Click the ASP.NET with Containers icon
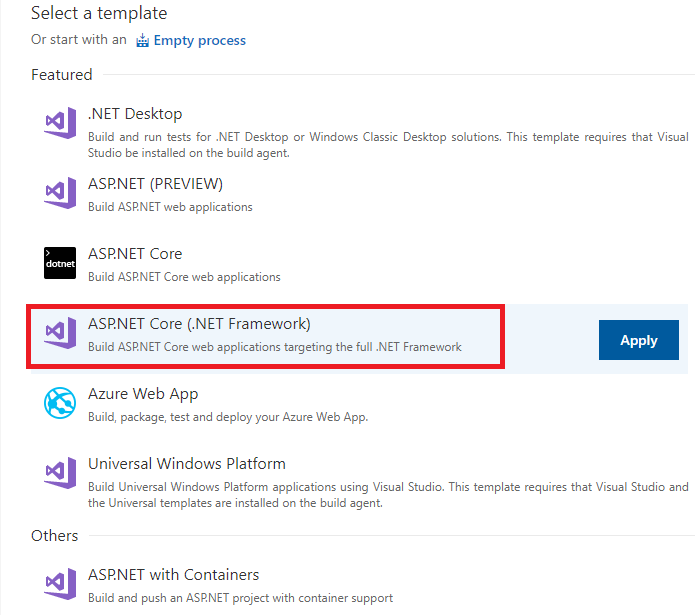This screenshot has width=695, height=615. (60, 584)
